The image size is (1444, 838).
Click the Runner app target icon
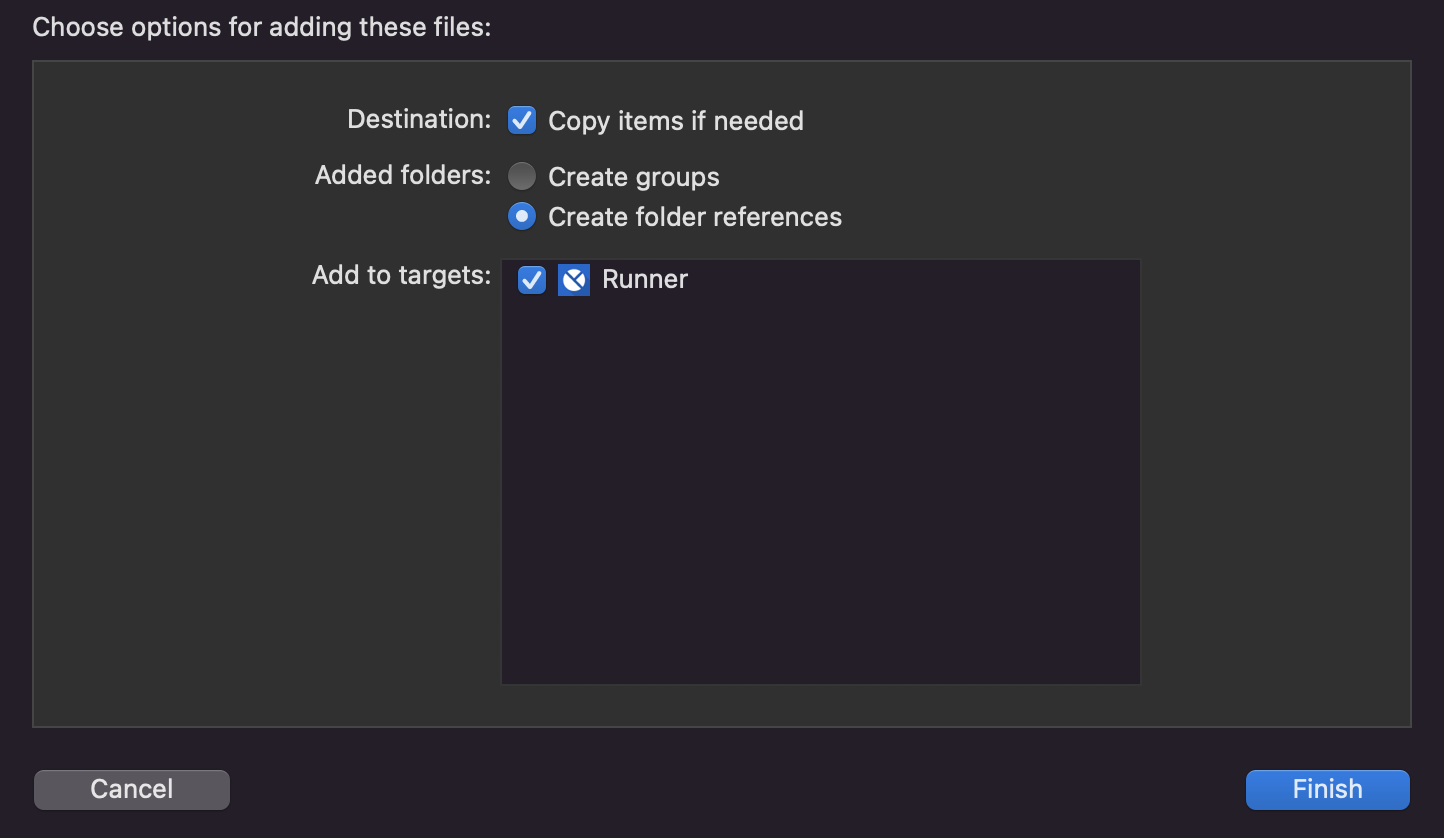(574, 280)
